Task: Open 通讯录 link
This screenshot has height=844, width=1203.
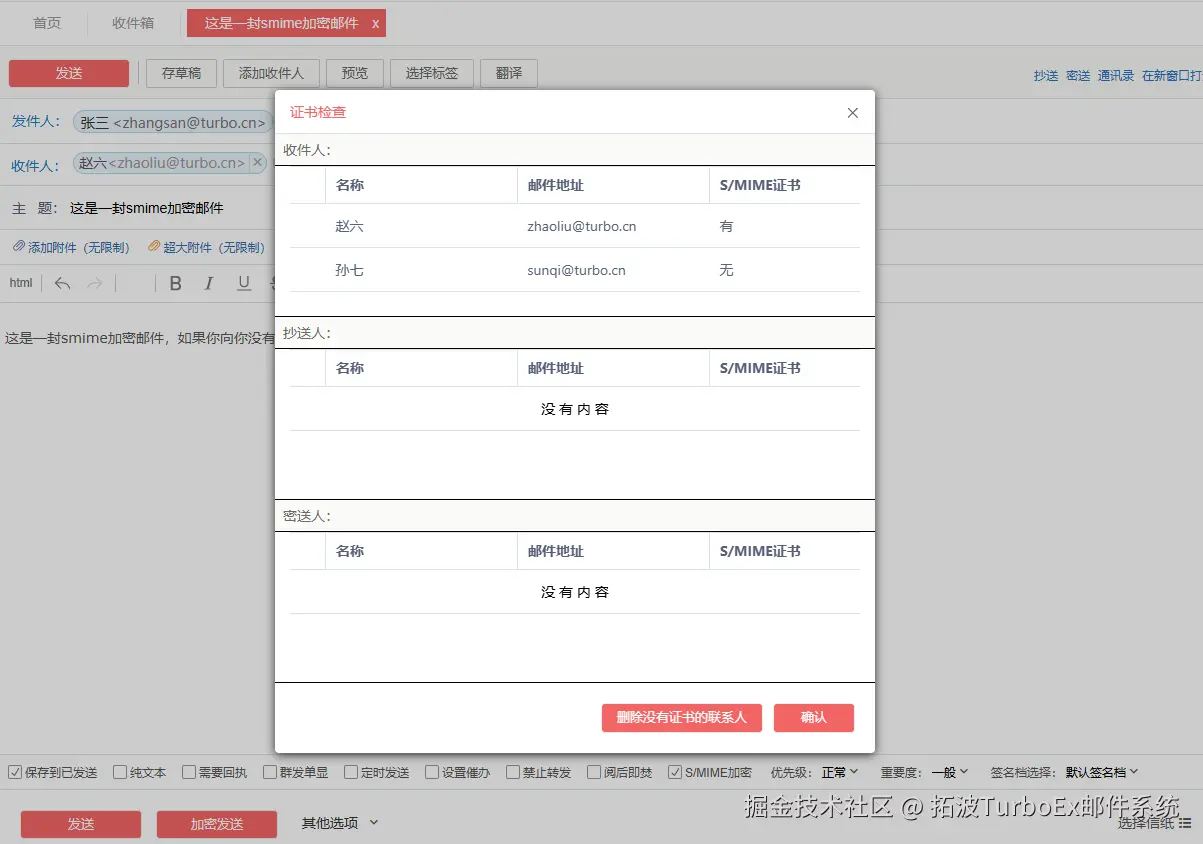Action: 1116,76
